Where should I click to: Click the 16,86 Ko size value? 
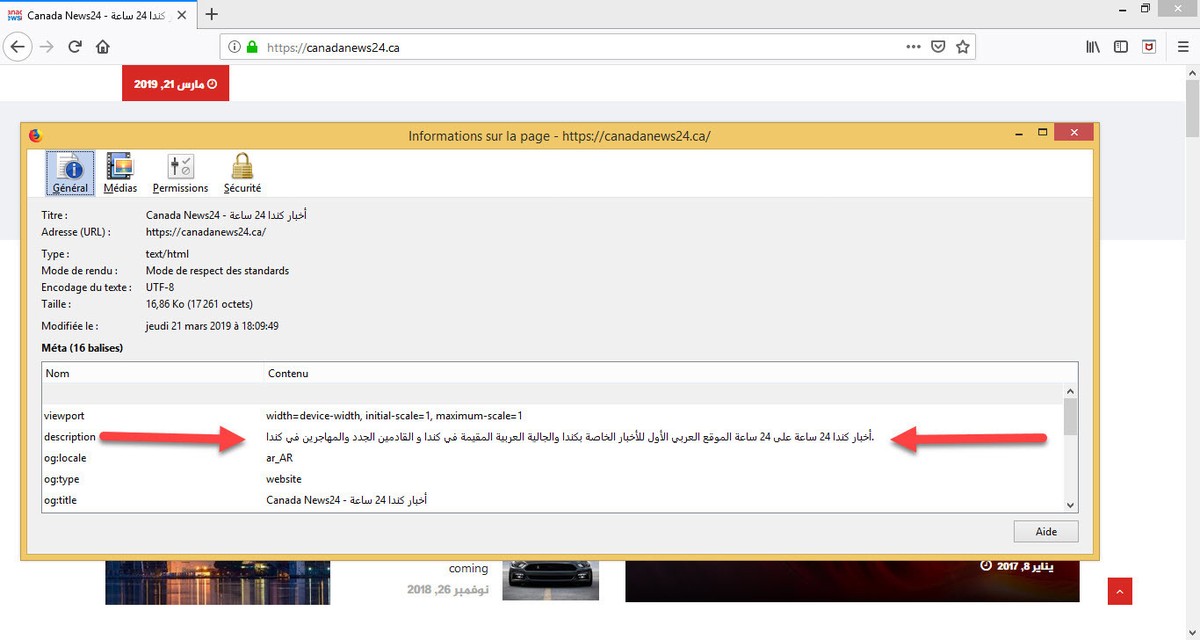click(199, 304)
